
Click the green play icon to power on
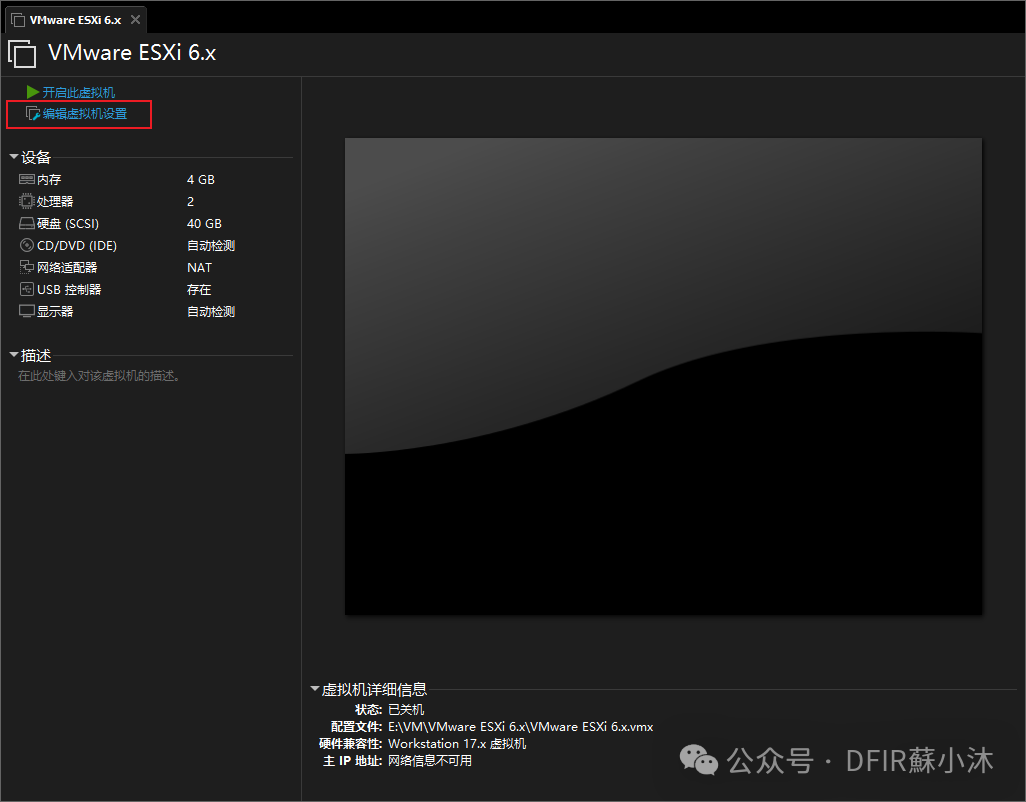click(x=33, y=92)
